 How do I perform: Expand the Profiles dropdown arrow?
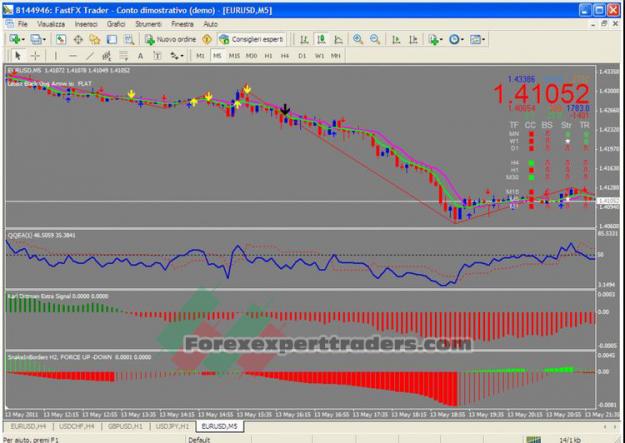(x=44, y=39)
